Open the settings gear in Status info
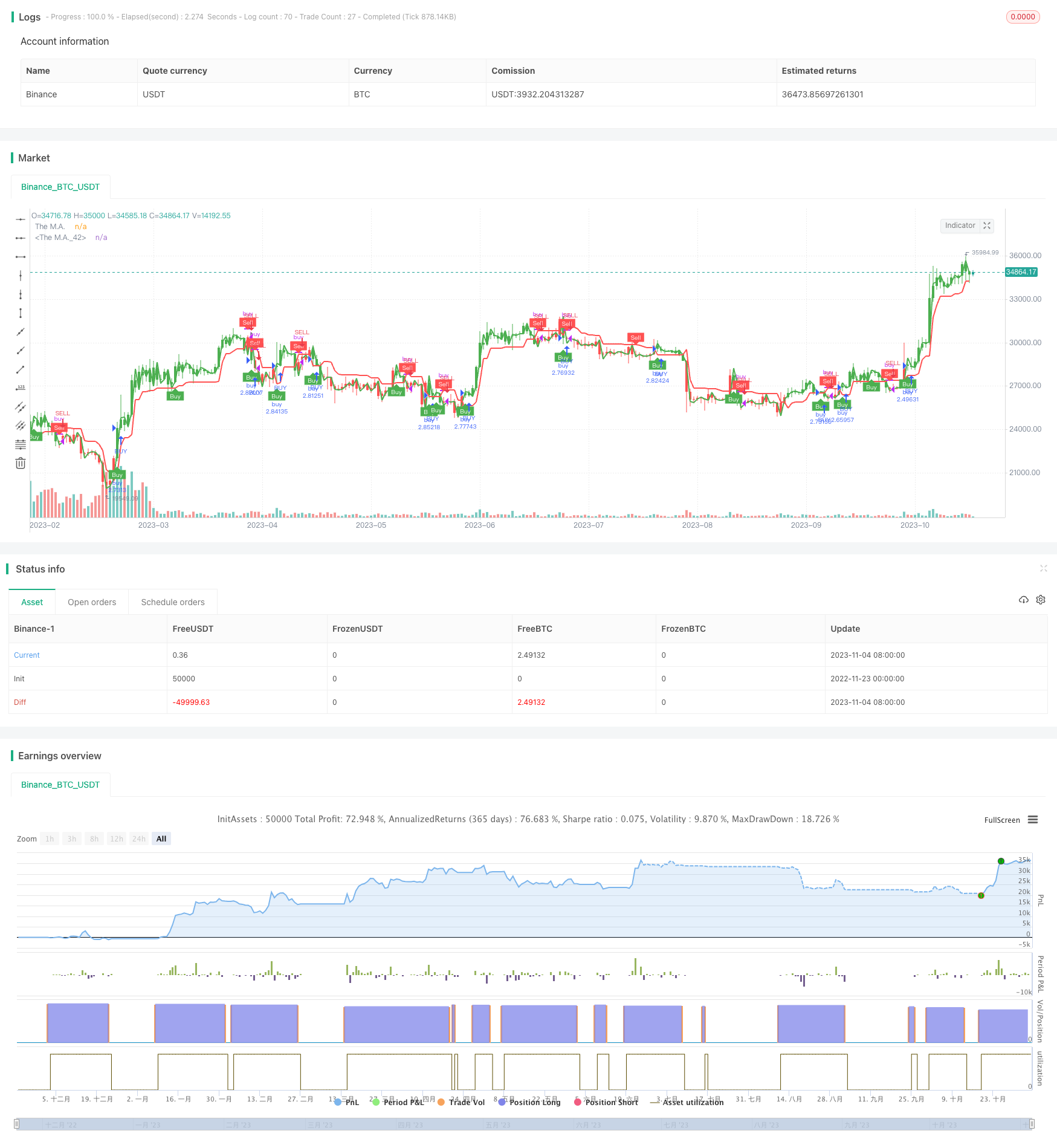Image resolution: width=1057 pixels, height=1148 pixels. pos(1041,600)
